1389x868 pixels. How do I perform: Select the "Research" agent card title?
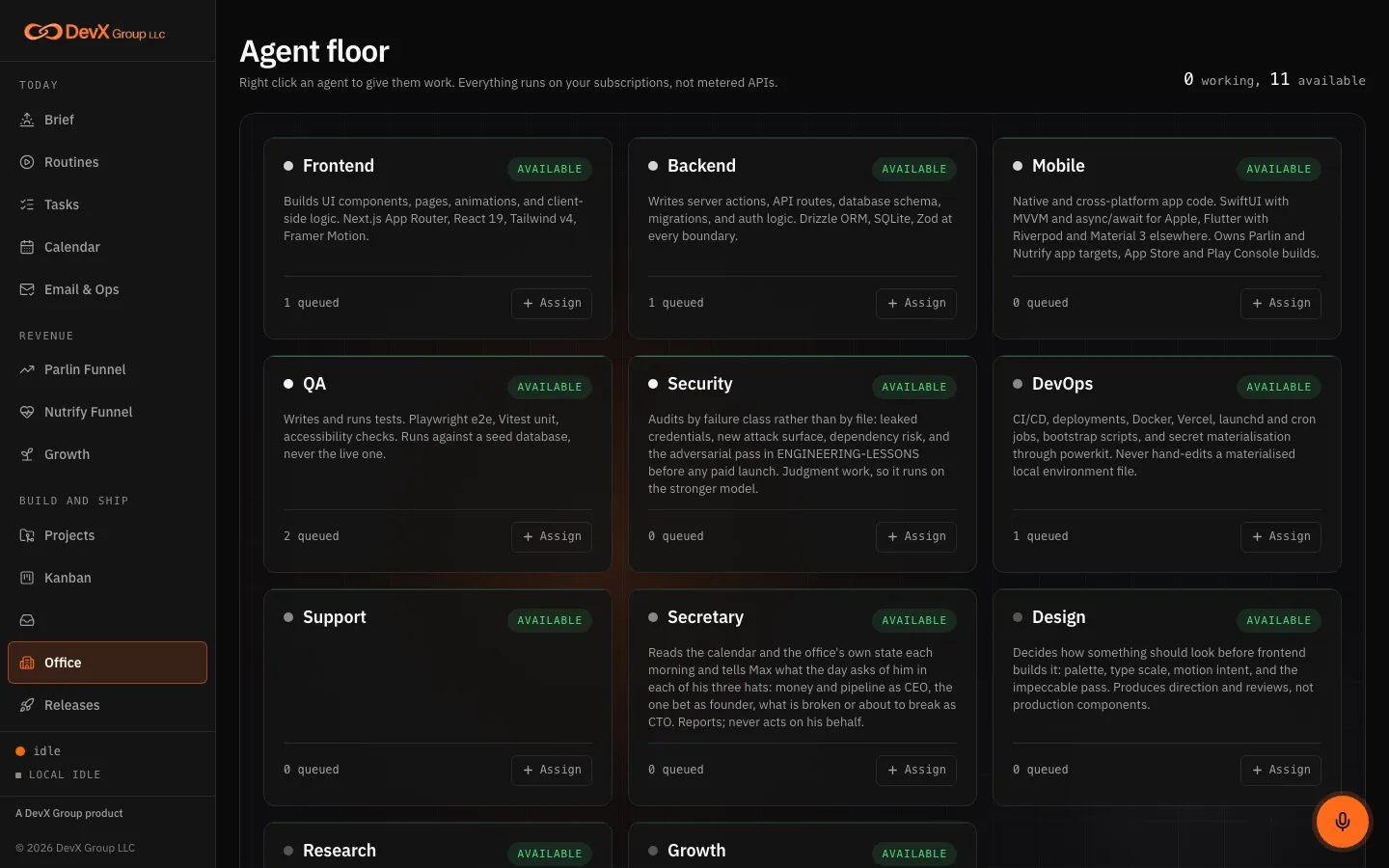point(340,851)
